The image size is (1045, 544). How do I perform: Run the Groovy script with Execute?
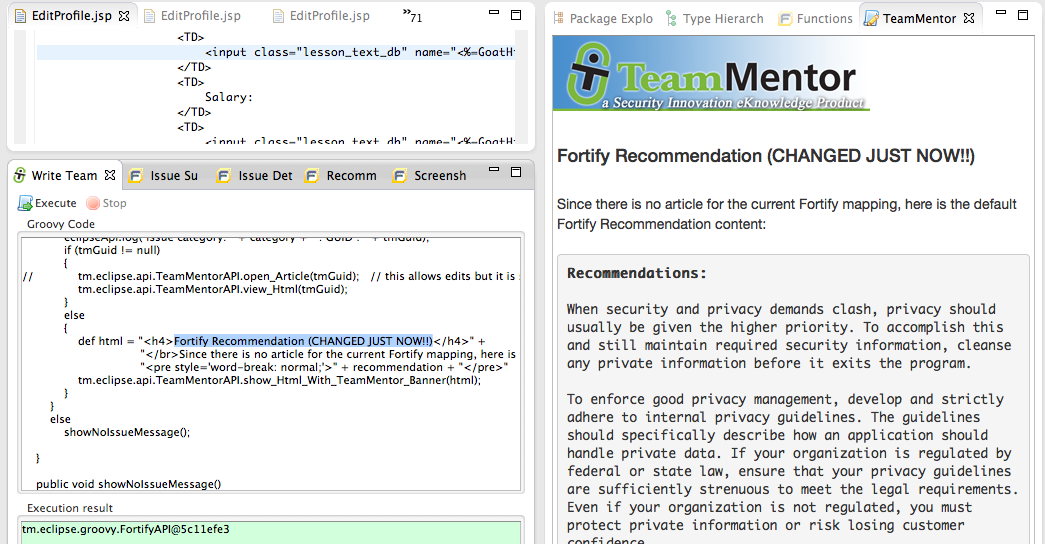[x=47, y=203]
